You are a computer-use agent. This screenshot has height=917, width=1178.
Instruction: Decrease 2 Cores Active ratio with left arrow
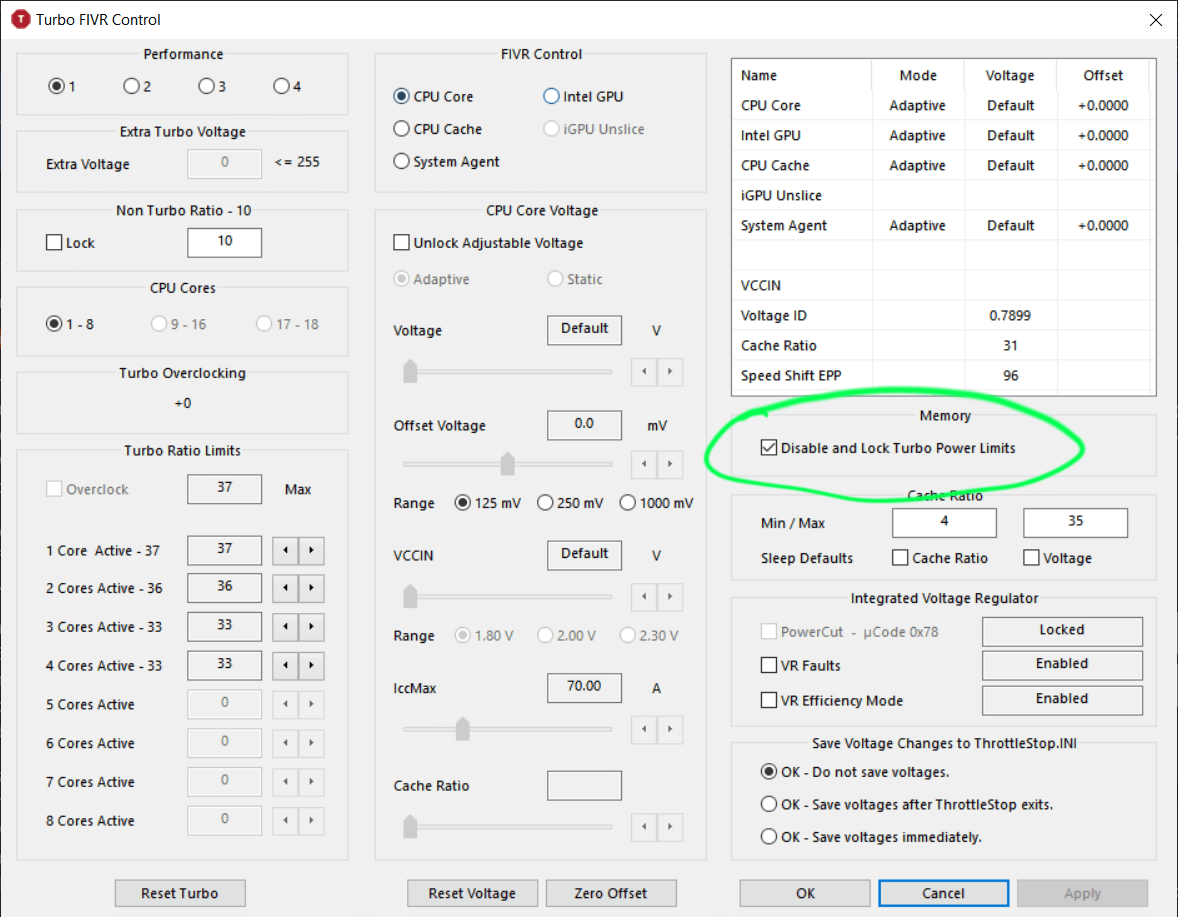[285, 587]
